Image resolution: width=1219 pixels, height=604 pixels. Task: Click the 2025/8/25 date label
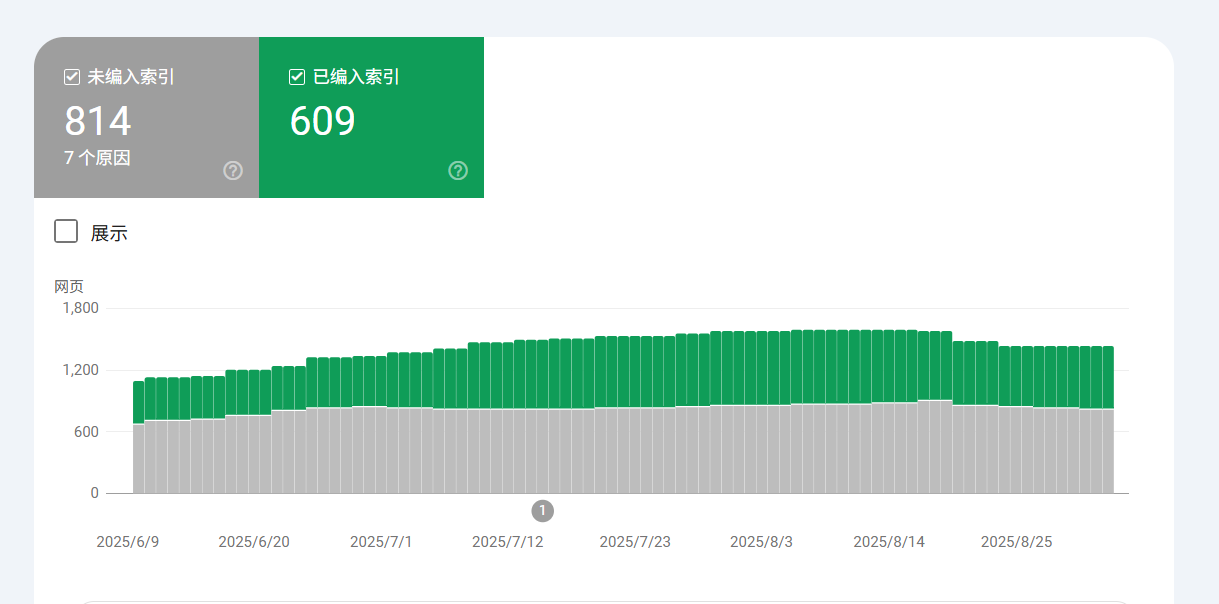click(x=1016, y=542)
